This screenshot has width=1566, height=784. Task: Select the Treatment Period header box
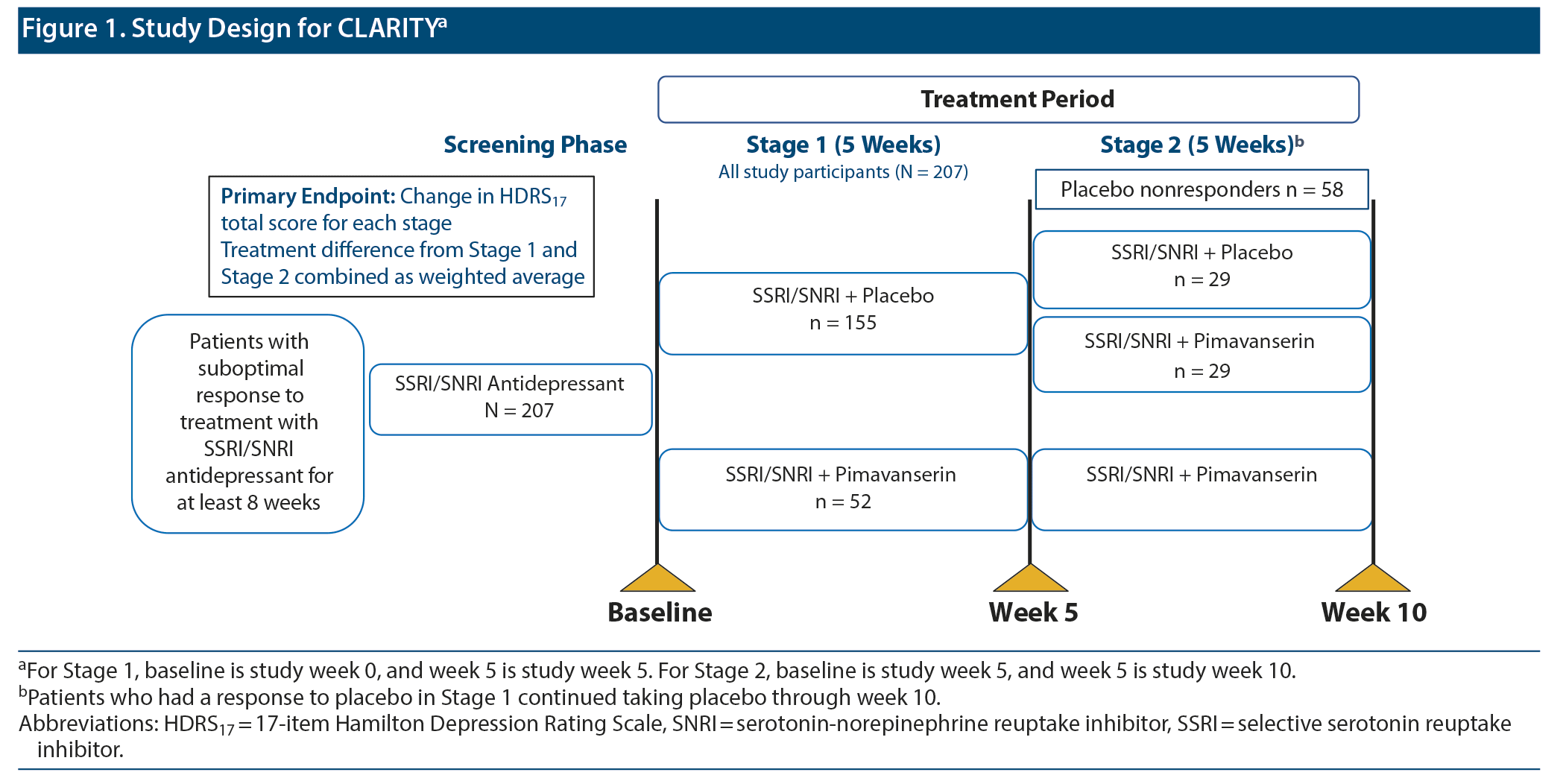(1008, 99)
